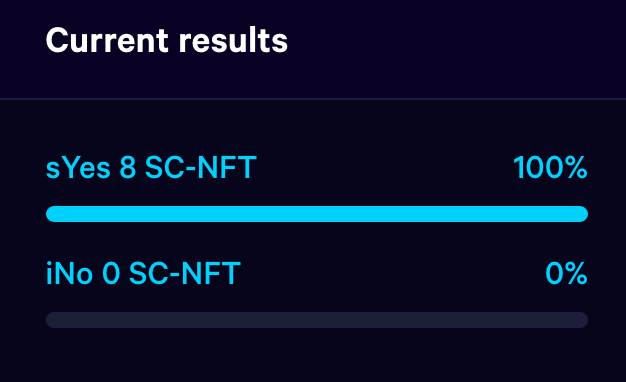Click the percent sign after 100
The height and width of the screenshot is (382, 626).
[576, 168]
